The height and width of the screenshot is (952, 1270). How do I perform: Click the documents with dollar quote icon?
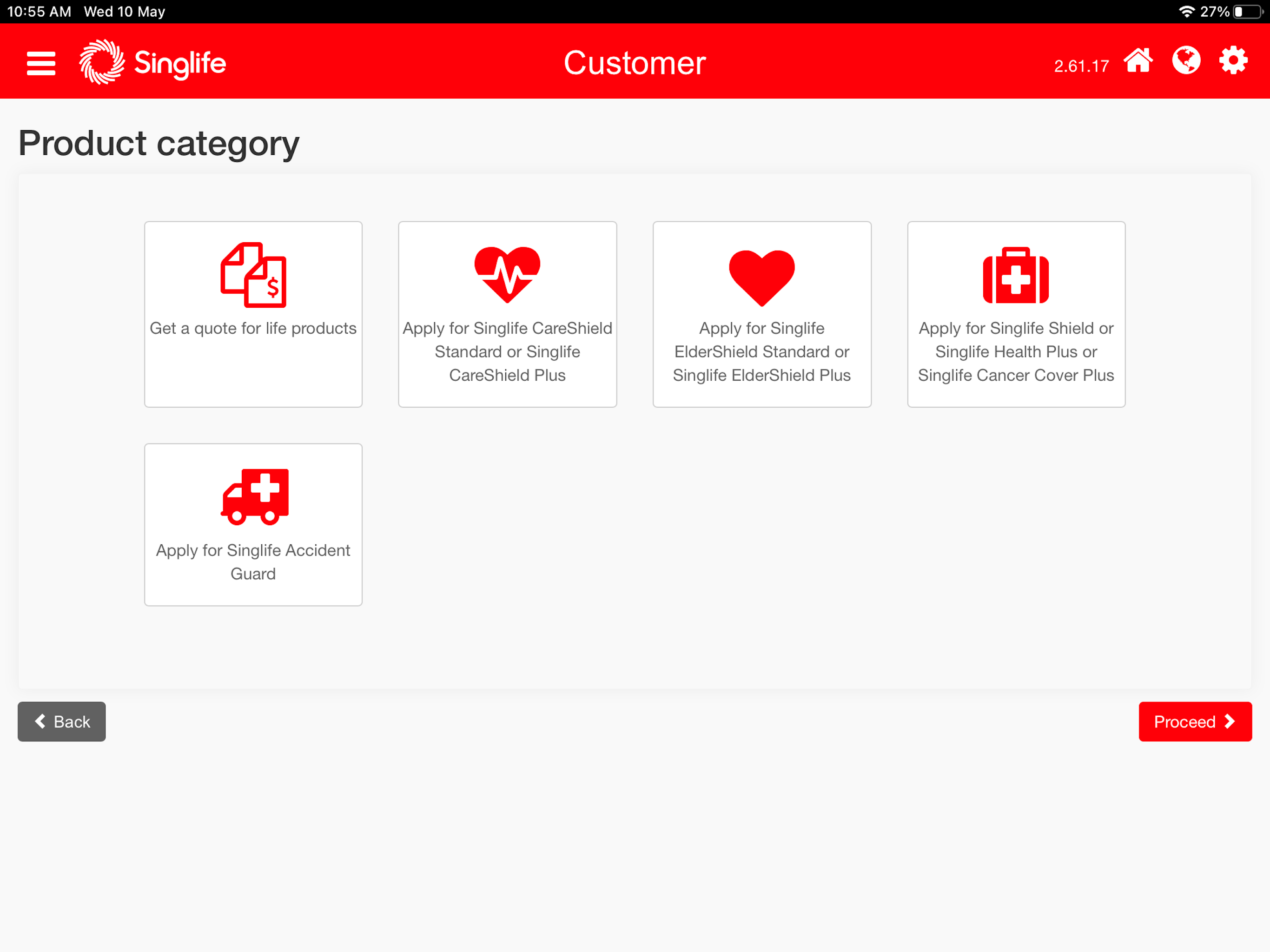(253, 275)
